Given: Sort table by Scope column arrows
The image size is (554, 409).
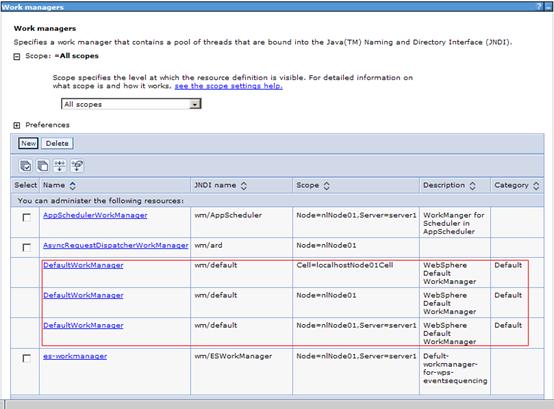Looking at the screenshot, I should pos(326,185).
